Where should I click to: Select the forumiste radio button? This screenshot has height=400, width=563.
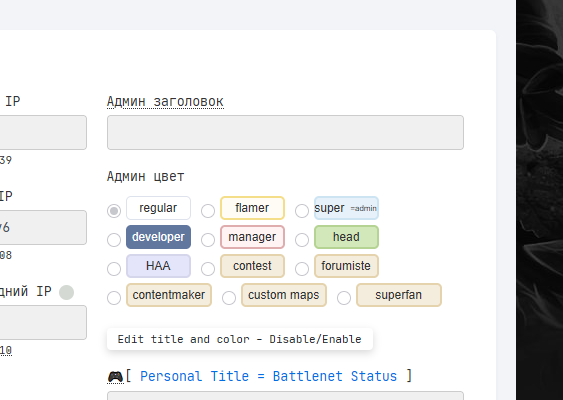pos(302,269)
